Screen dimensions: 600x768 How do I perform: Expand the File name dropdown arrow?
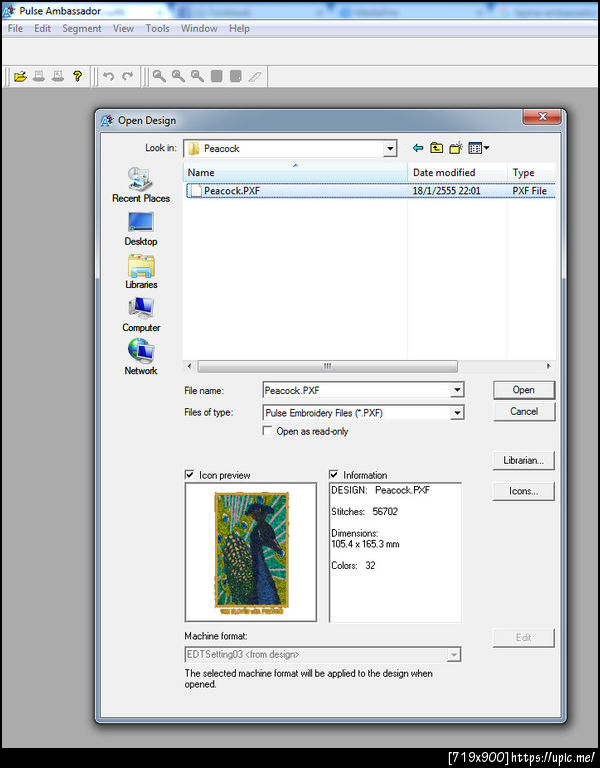[456, 390]
